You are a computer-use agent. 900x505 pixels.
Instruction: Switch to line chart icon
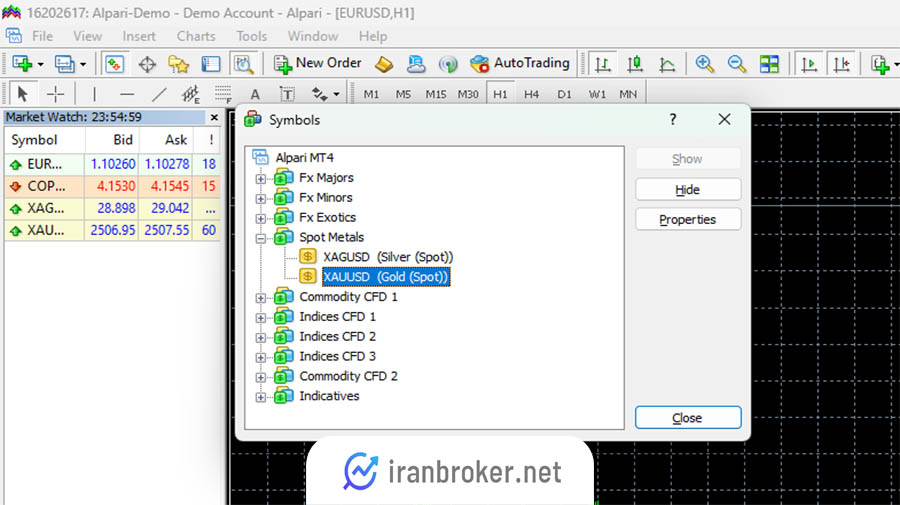click(667, 64)
